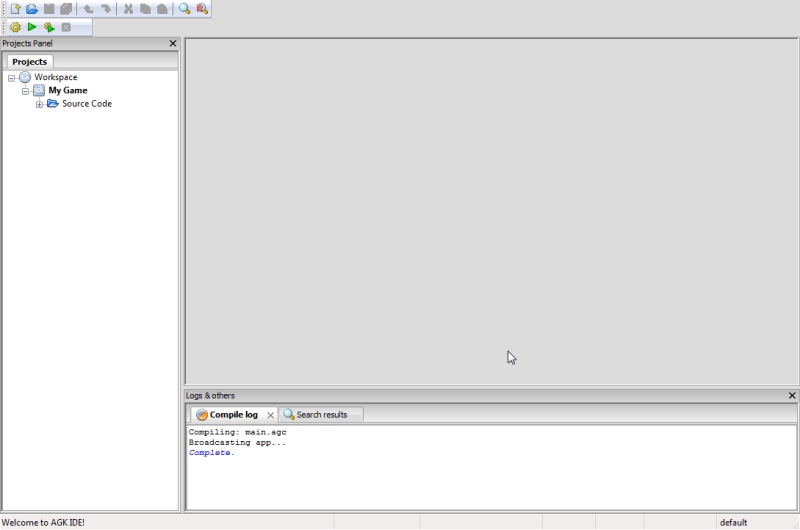
Task: Click the 'default' status bar field
Action: pos(733,522)
